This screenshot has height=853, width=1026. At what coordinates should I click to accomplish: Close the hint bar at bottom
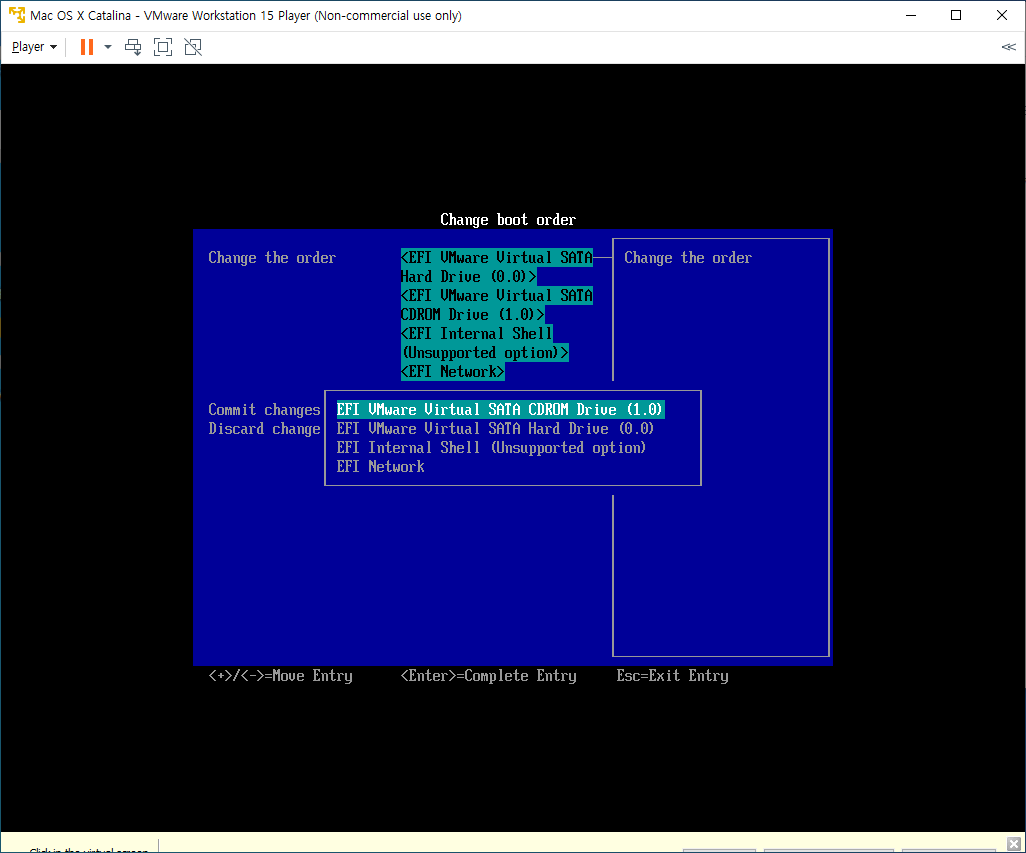pyautogui.click(x=1014, y=844)
